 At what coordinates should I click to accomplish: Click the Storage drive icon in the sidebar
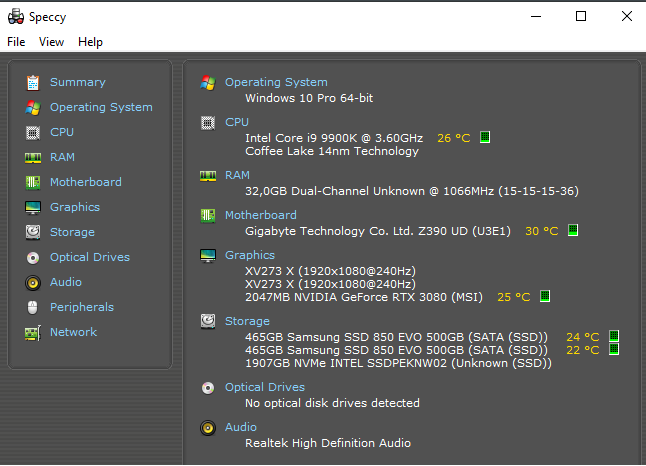(33, 232)
